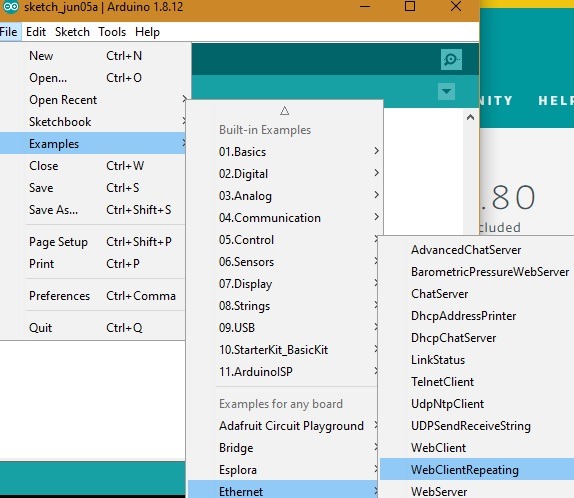Viewport: 574px width, 498px height.
Task: Click the Arduino logo in title bar
Action: (x=10, y=7)
